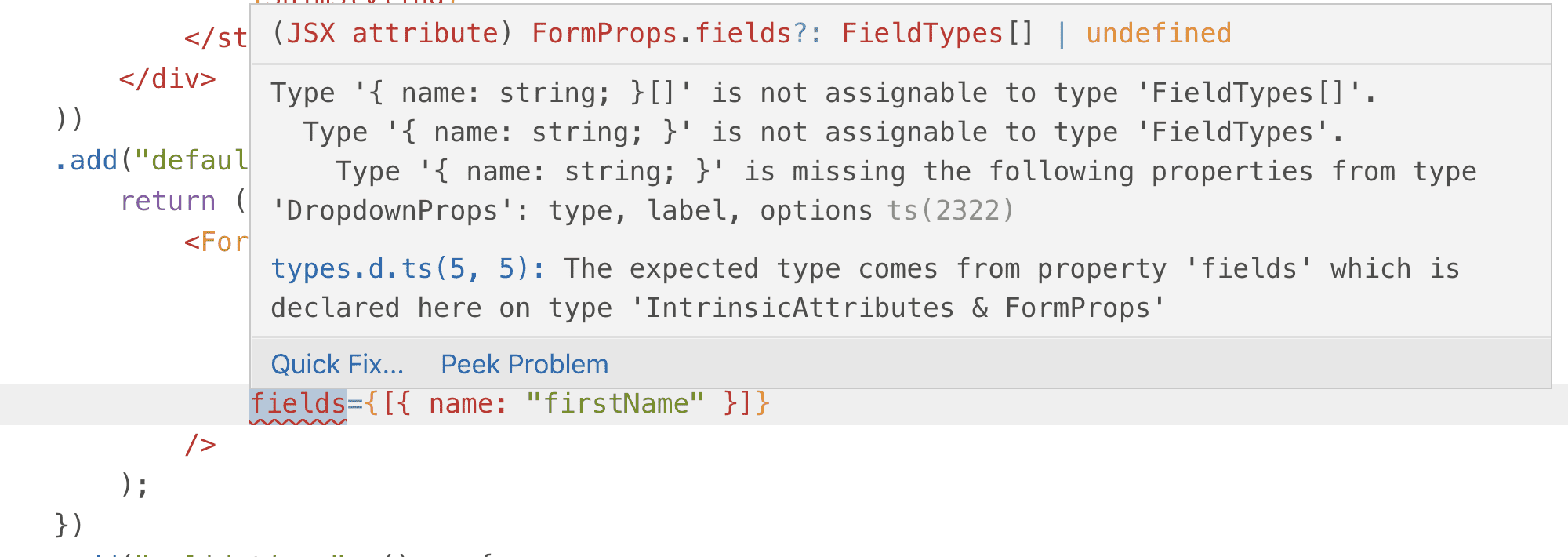Click the orange undefined type in hover
The width and height of the screenshot is (1568, 557).
click(x=1158, y=34)
